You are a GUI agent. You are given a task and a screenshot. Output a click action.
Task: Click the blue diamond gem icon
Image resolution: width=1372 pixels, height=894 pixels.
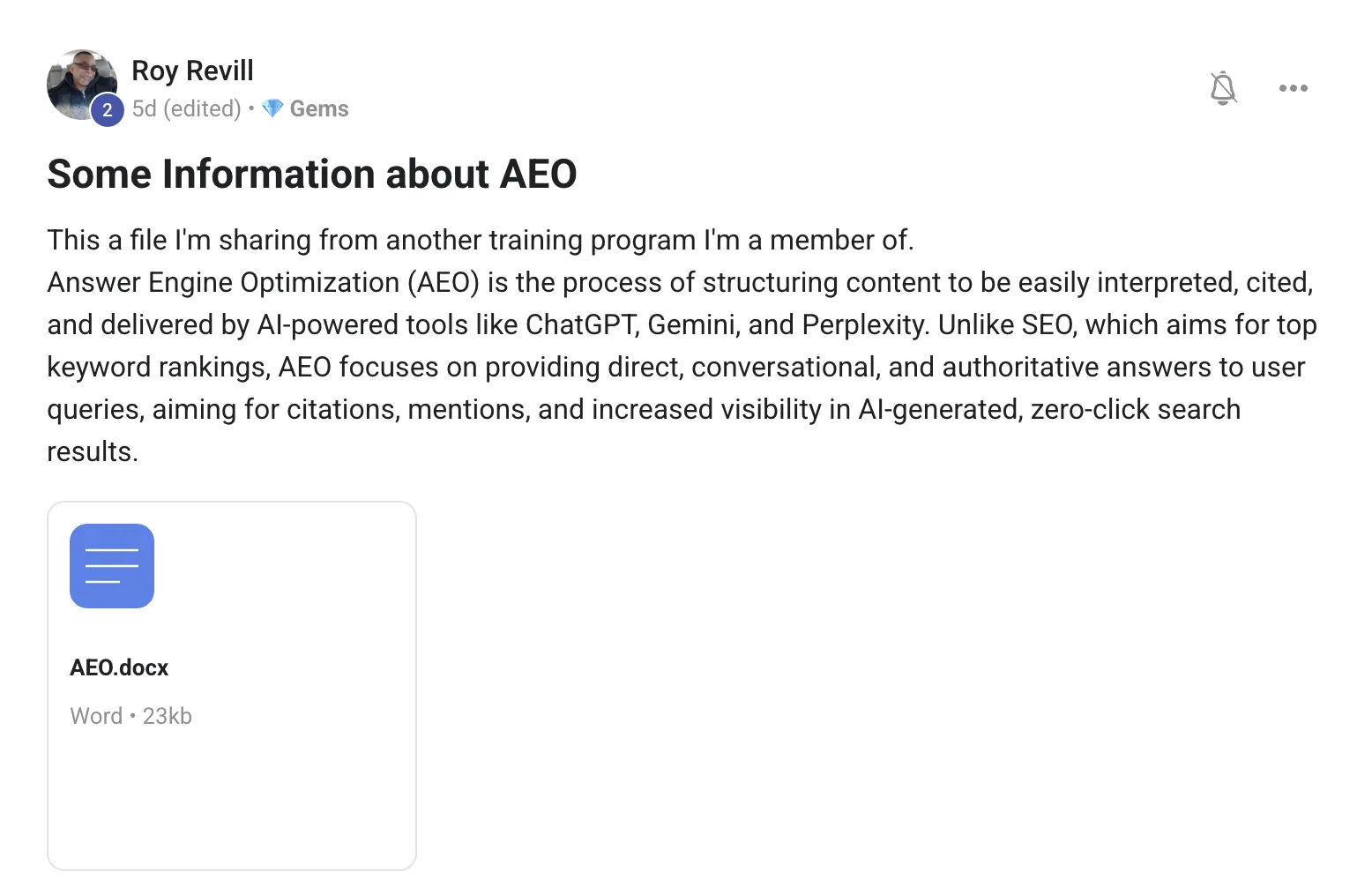(x=273, y=108)
